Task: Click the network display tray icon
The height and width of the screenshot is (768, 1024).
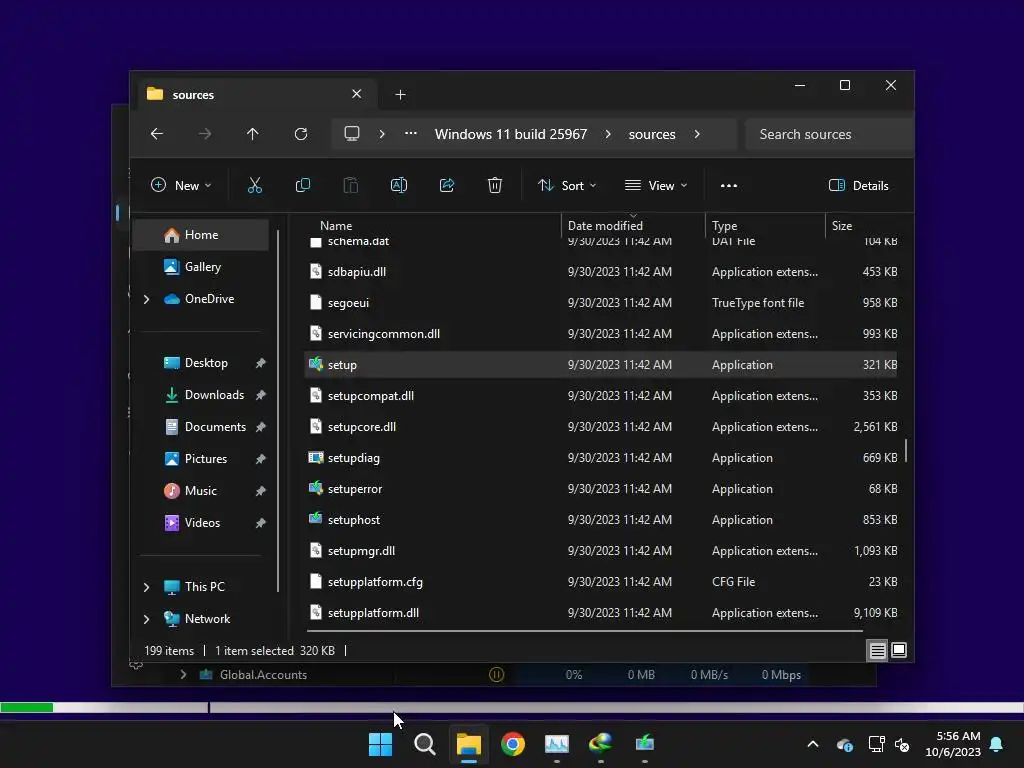Action: [x=876, y=744]
